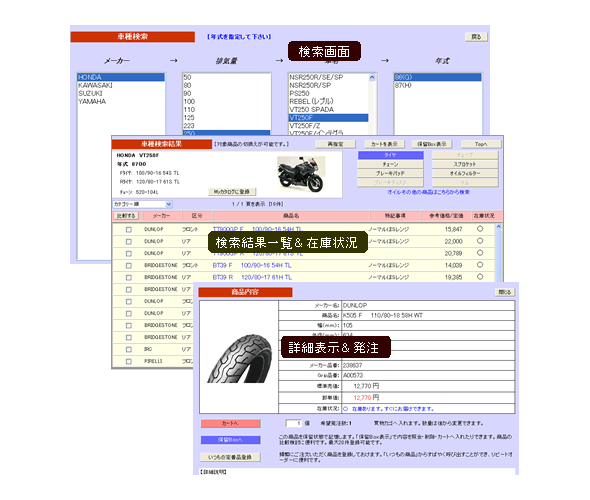The image size is (590, 500).
Task: Click the カートを表示 button
Action: (385, 144)
